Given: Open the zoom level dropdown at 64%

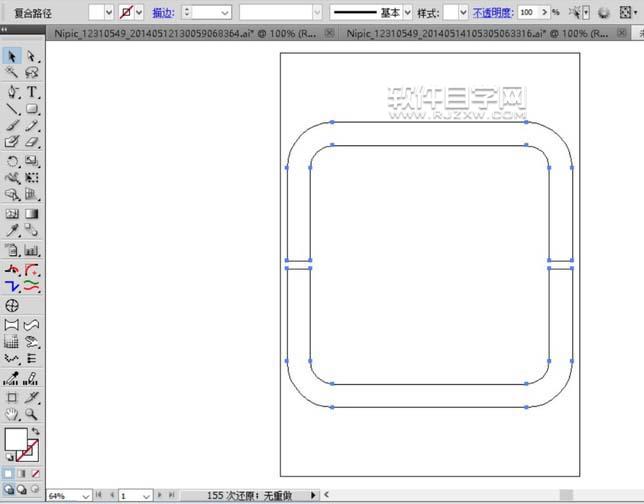Looking at the screenshot, I should [x=85, y=496].
